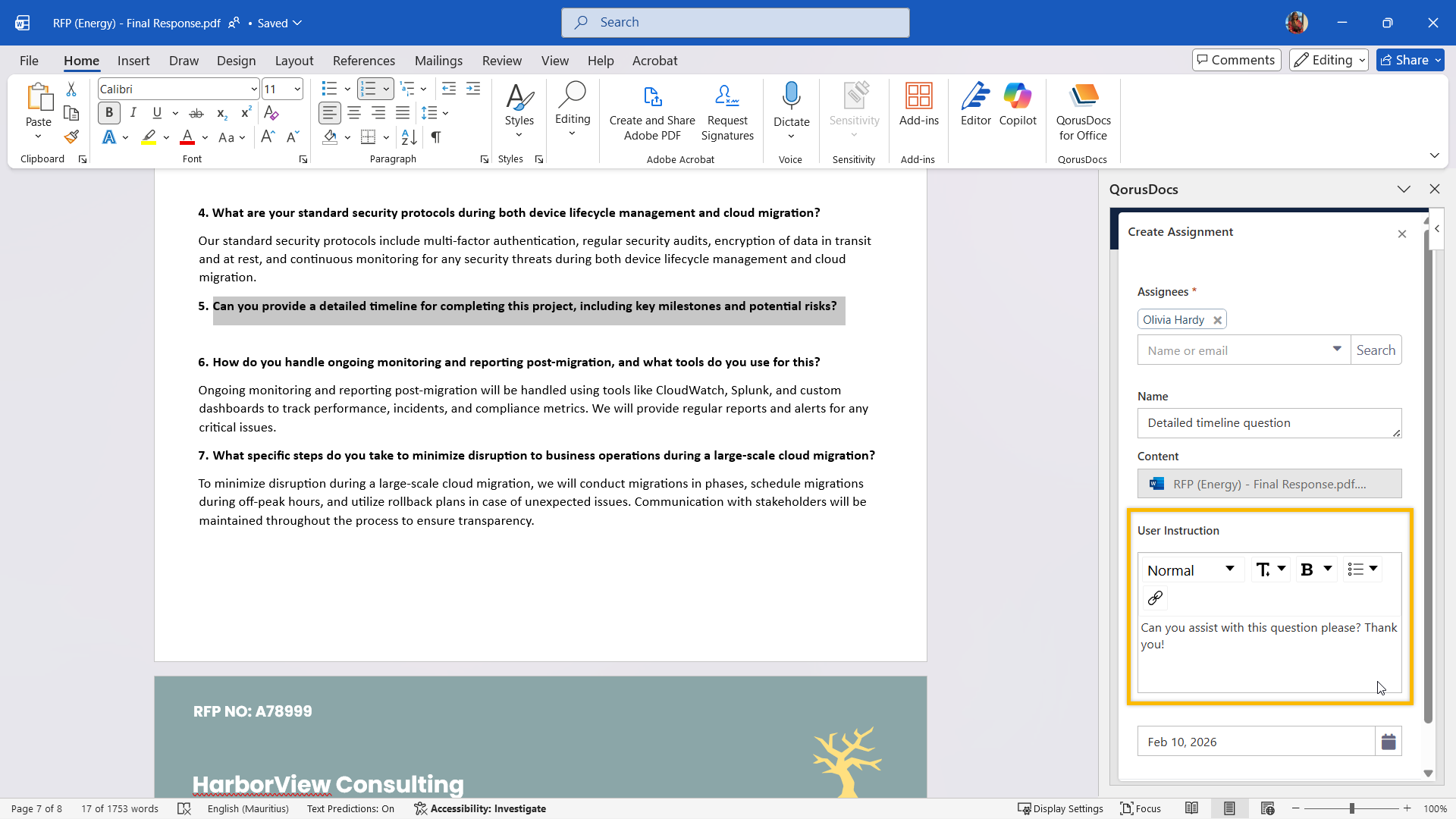1456x819 pixels.
Task: Expand the Normal style dropdown in instruction editor
Action: (1192, 570)
